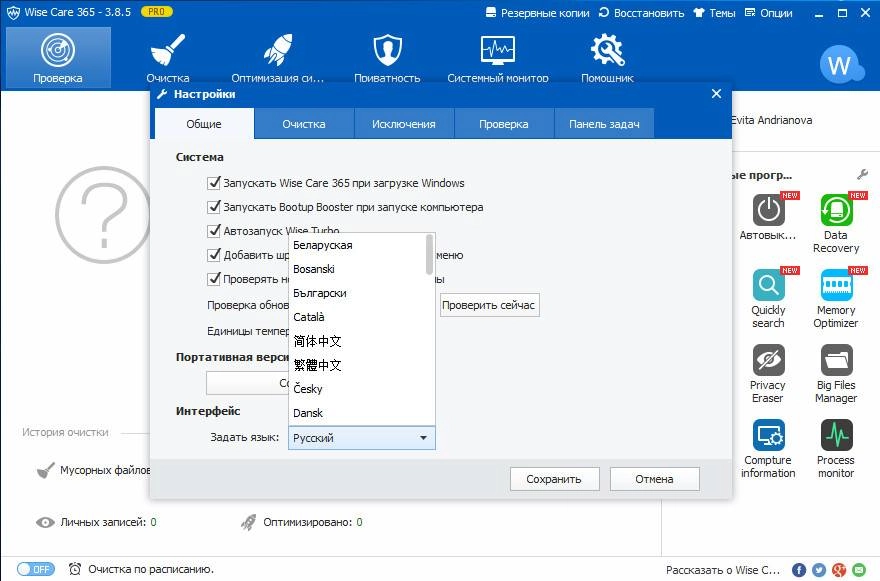Click the Проверить сейчас button
Image resolution: width=880 pixels, height=581 pixels.
pos(489,305)
